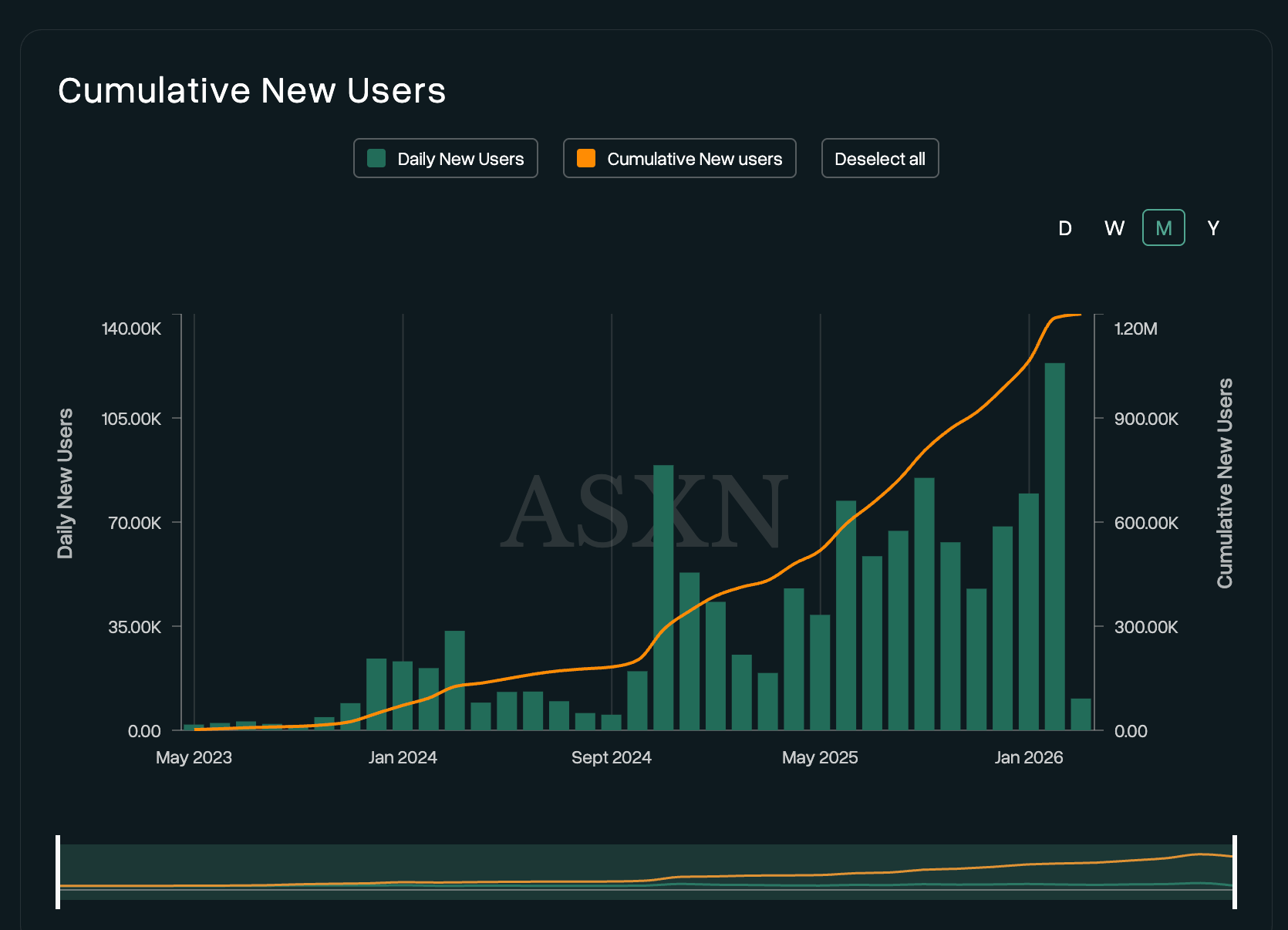The image size is (1288, 930).
Task: Switch to daily (D) granularity
Action: [x=1065, y=228]
